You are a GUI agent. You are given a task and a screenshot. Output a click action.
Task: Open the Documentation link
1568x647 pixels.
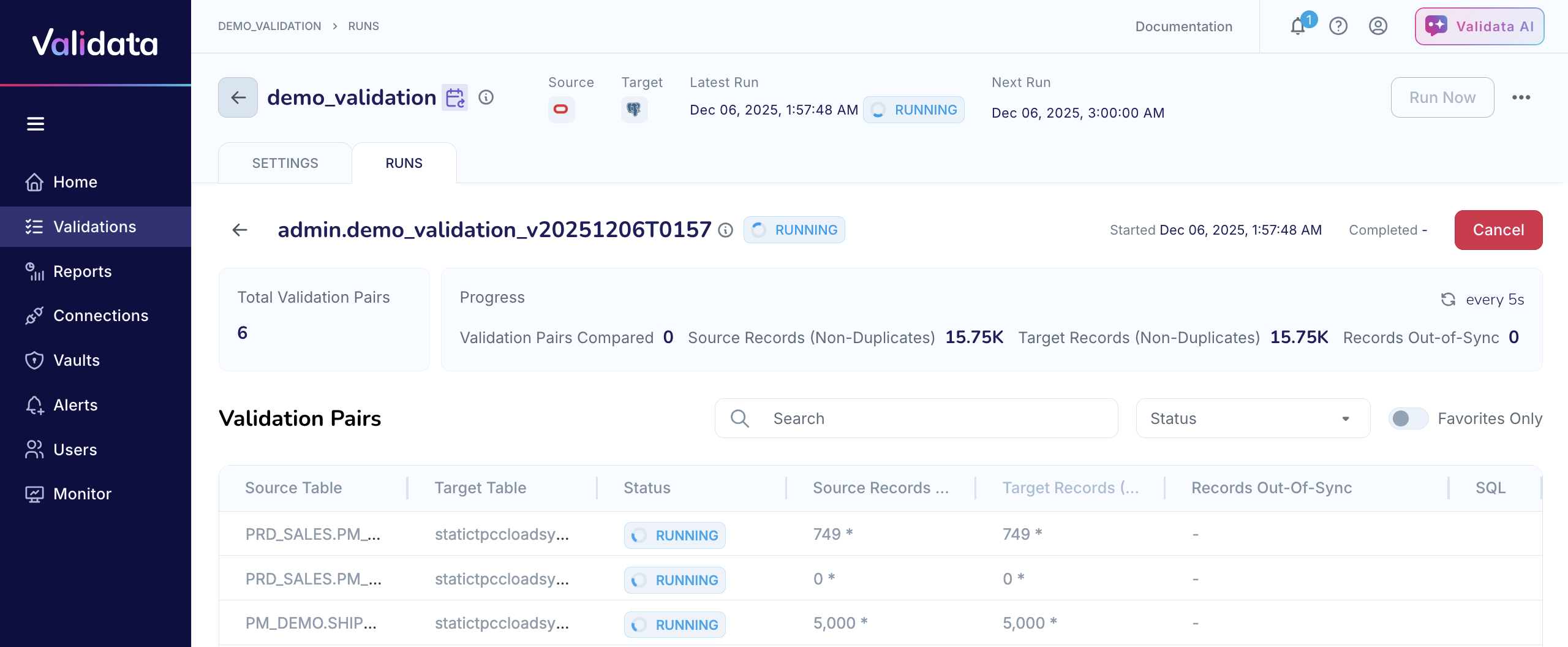point(1183,26)
